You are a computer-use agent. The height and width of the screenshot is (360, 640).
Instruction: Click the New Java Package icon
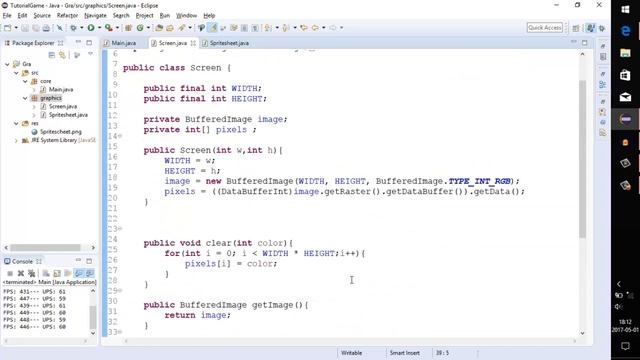click(128, 28)
